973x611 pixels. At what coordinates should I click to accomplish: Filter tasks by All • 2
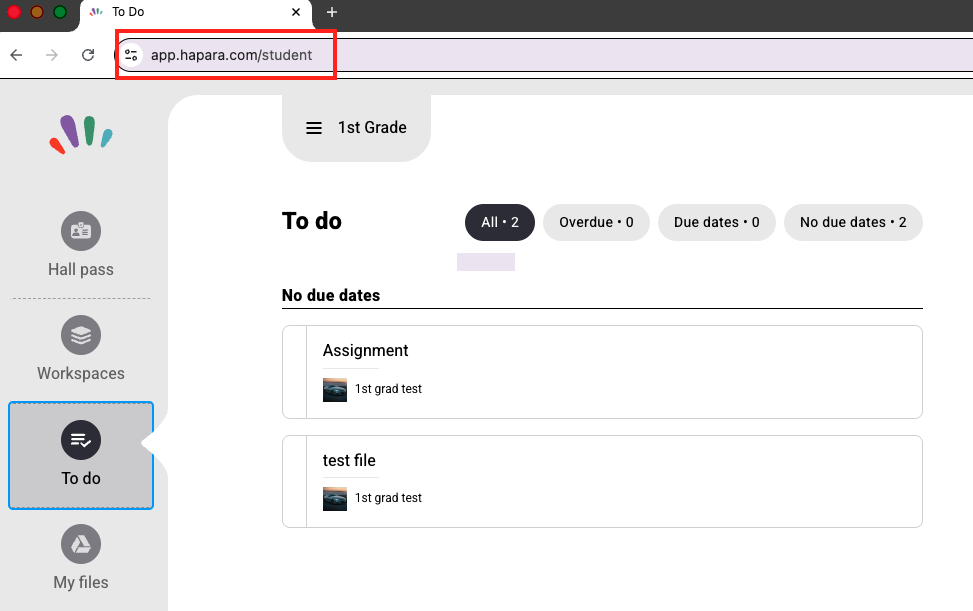click(500, 222)
